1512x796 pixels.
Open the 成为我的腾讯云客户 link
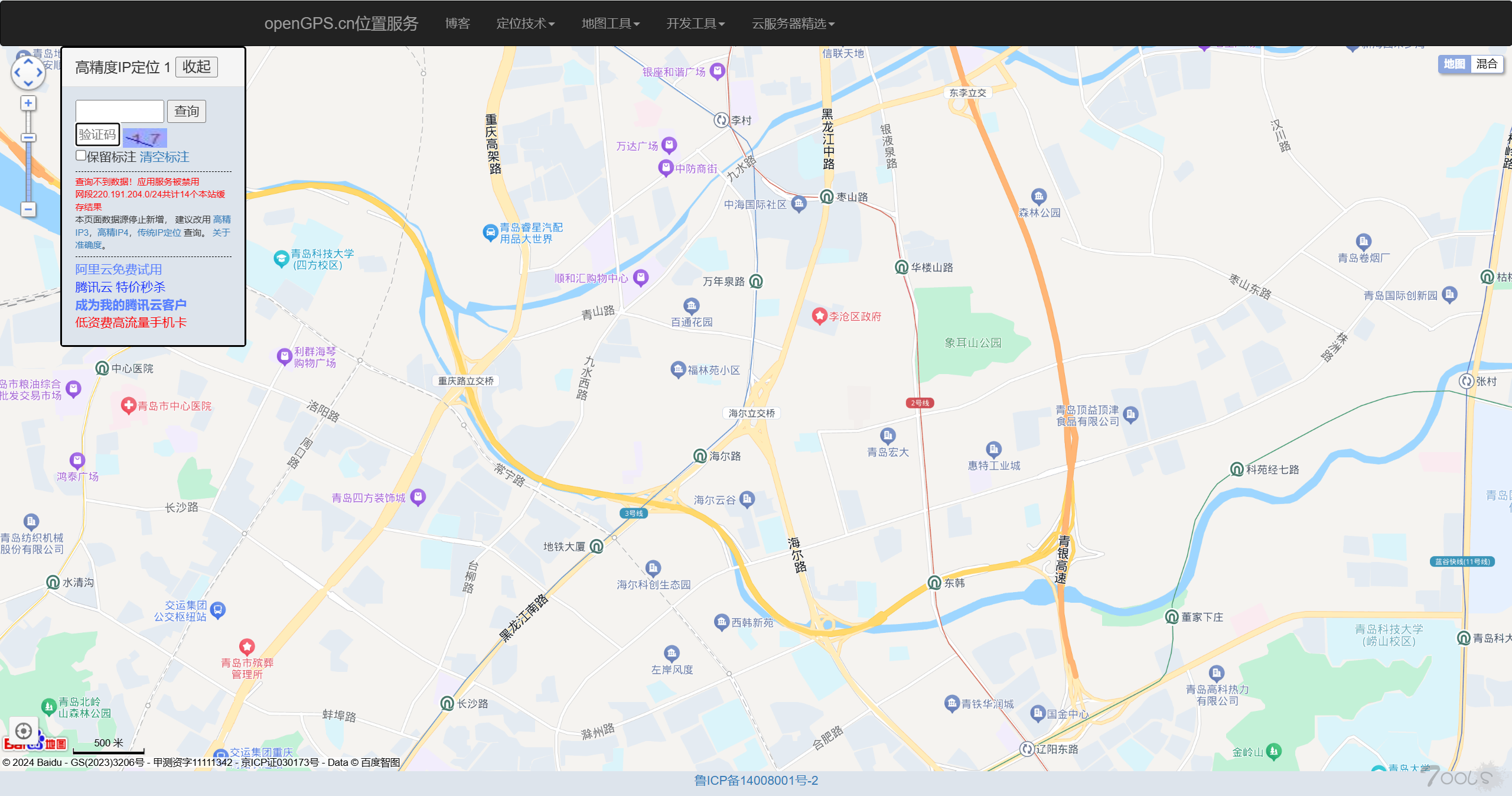pos(131,305)
